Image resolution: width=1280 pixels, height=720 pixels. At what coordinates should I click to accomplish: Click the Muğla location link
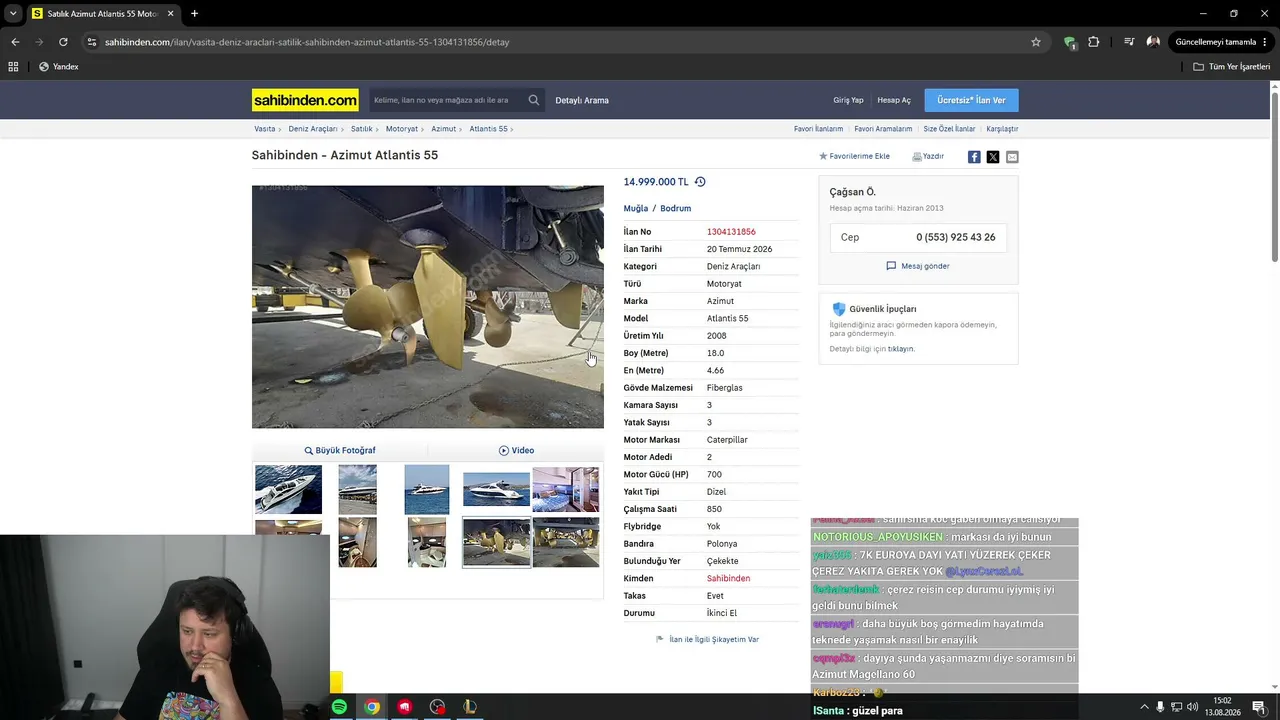(636, 209)
